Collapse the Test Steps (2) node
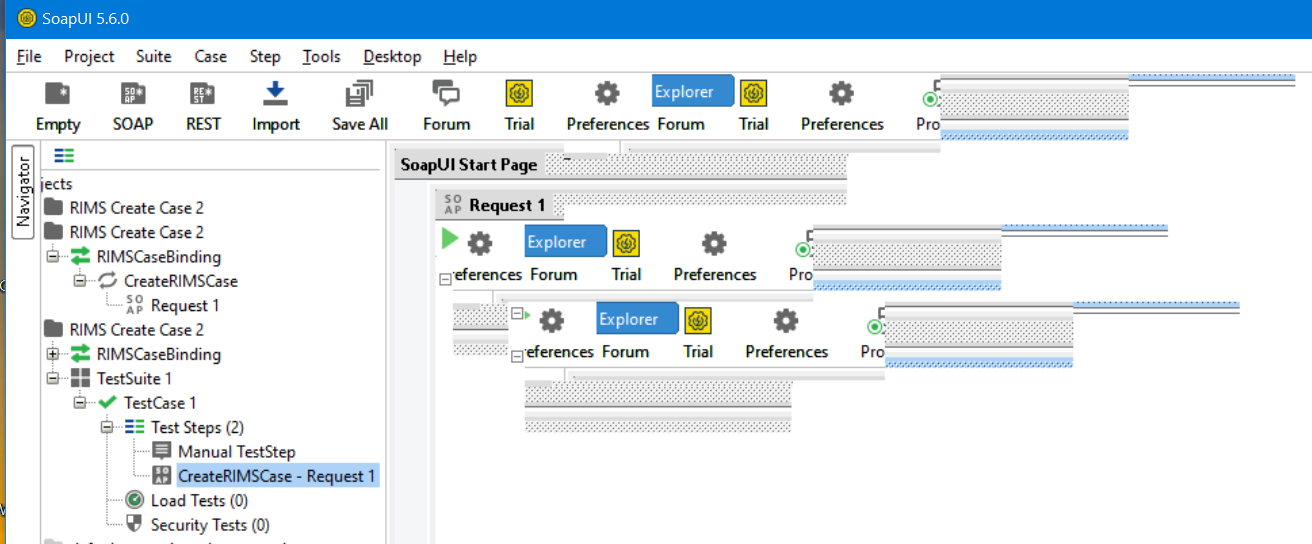1312x544 pixels. (x=107, y=427)
